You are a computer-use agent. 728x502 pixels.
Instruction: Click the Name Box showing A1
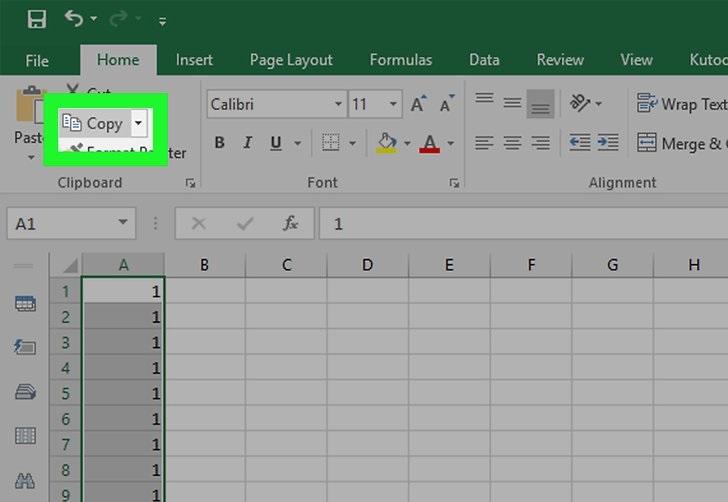click(x=71, y=224)
